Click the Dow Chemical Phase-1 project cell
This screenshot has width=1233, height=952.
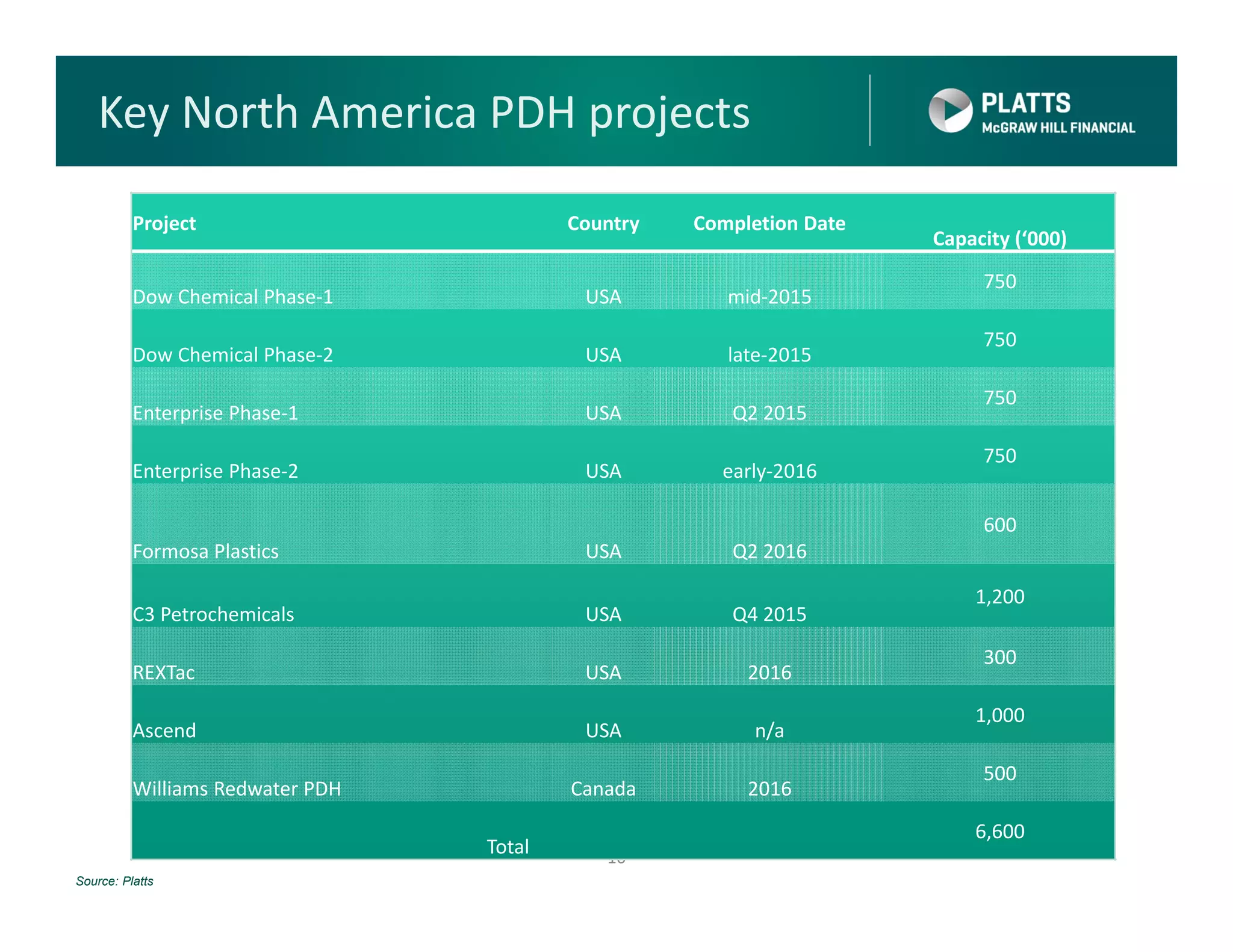[x=232, y=297]
